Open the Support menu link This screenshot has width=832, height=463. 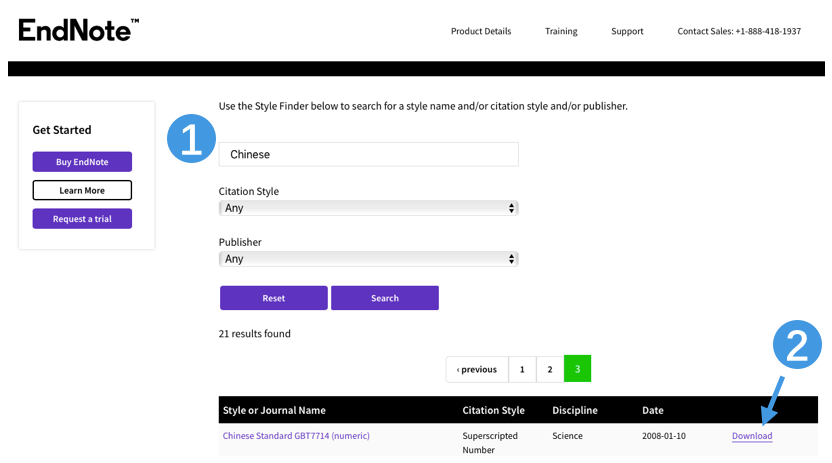[x=627, y=31]
